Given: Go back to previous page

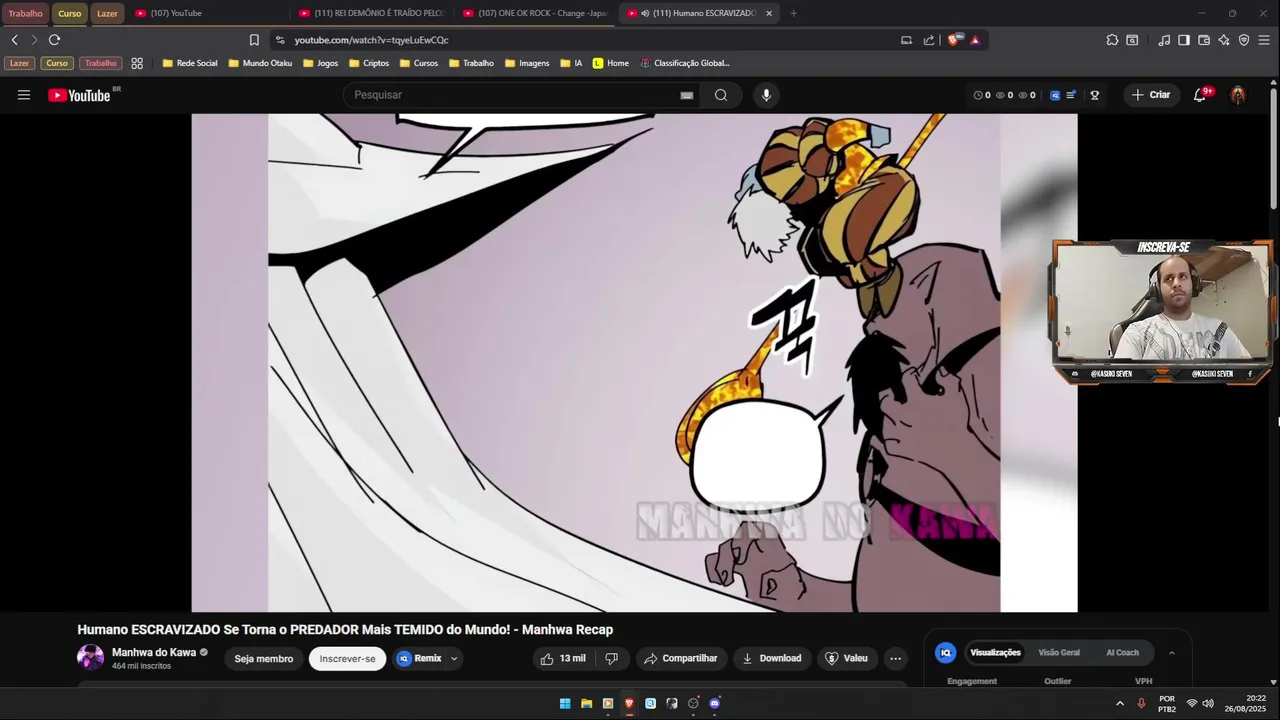Looking at the screenshot, I should [14, 40].
